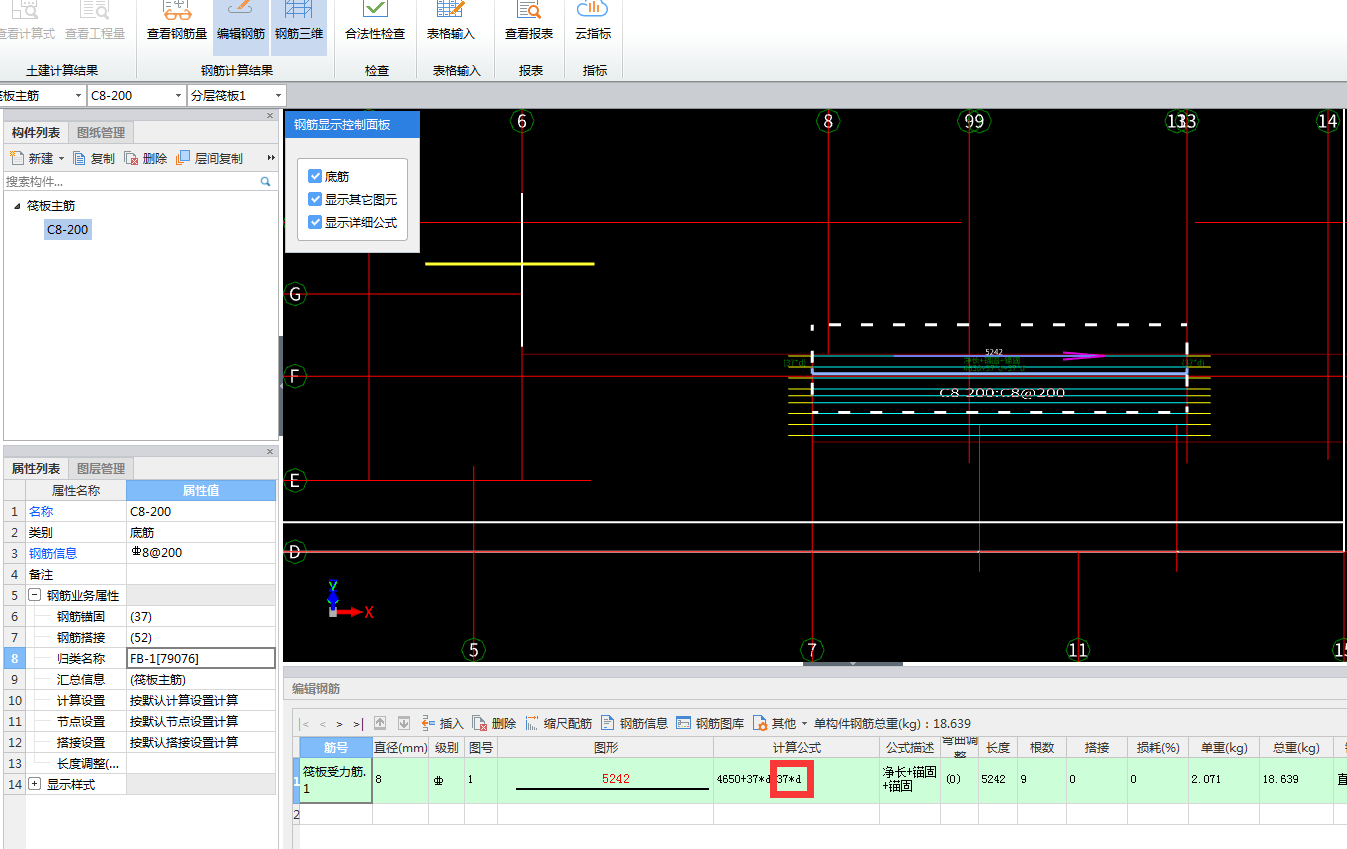Click 名称 property value C8-200
Viewport: 1347px width, 849px height.
(201, 511)
